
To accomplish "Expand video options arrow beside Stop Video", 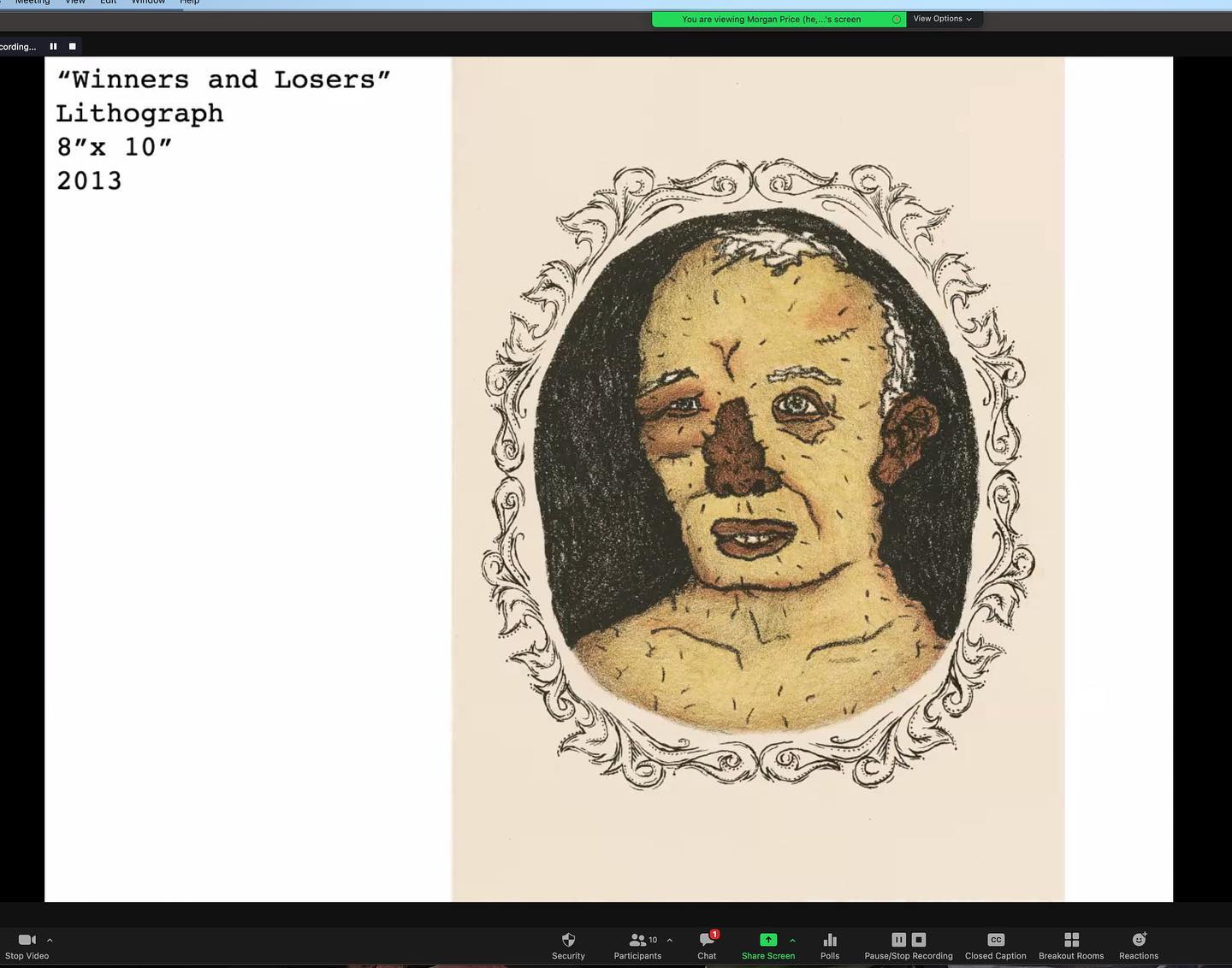I will (x=50, y=940).
